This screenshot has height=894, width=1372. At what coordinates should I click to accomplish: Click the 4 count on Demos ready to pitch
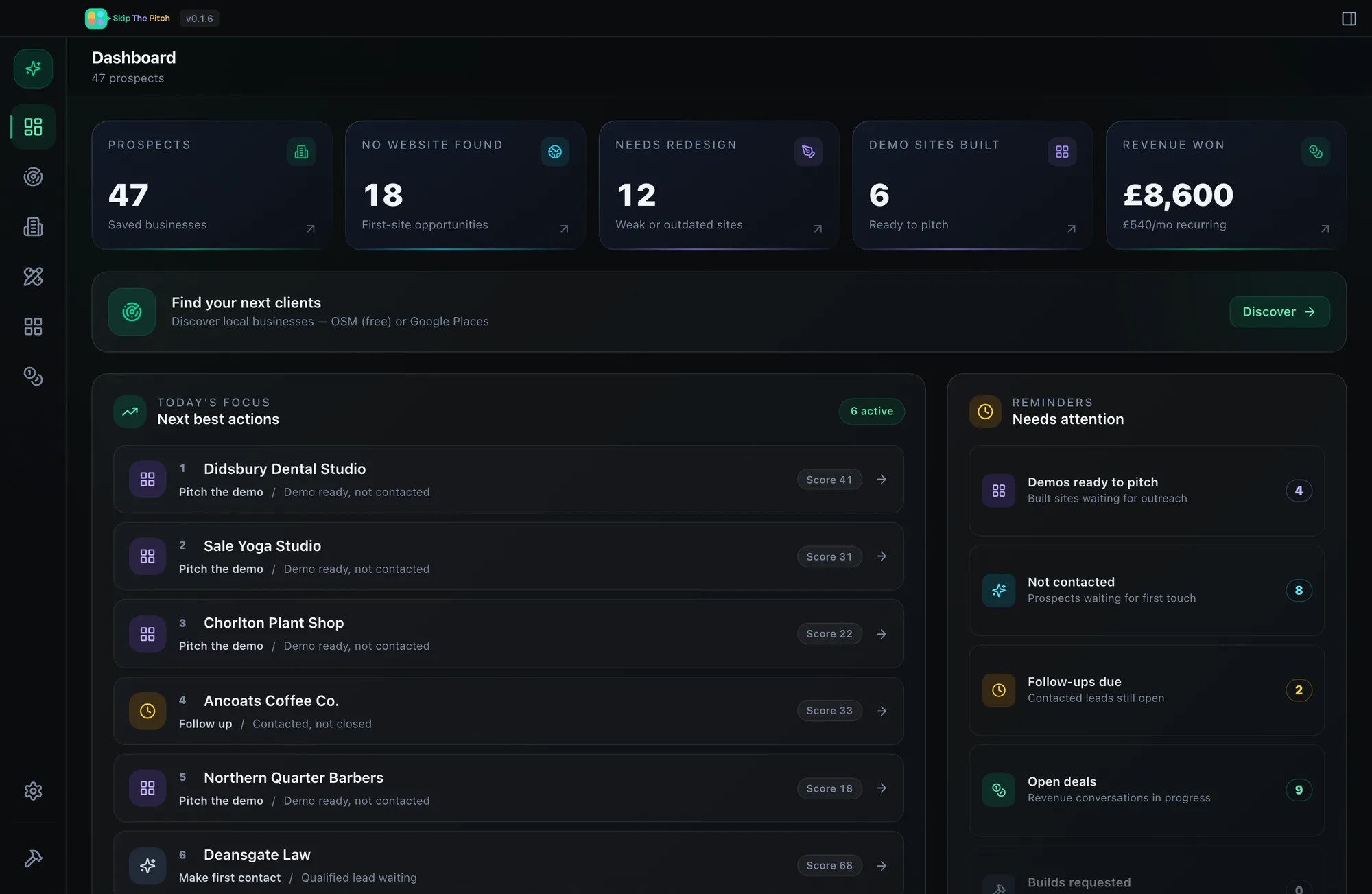pos(1299,491)
